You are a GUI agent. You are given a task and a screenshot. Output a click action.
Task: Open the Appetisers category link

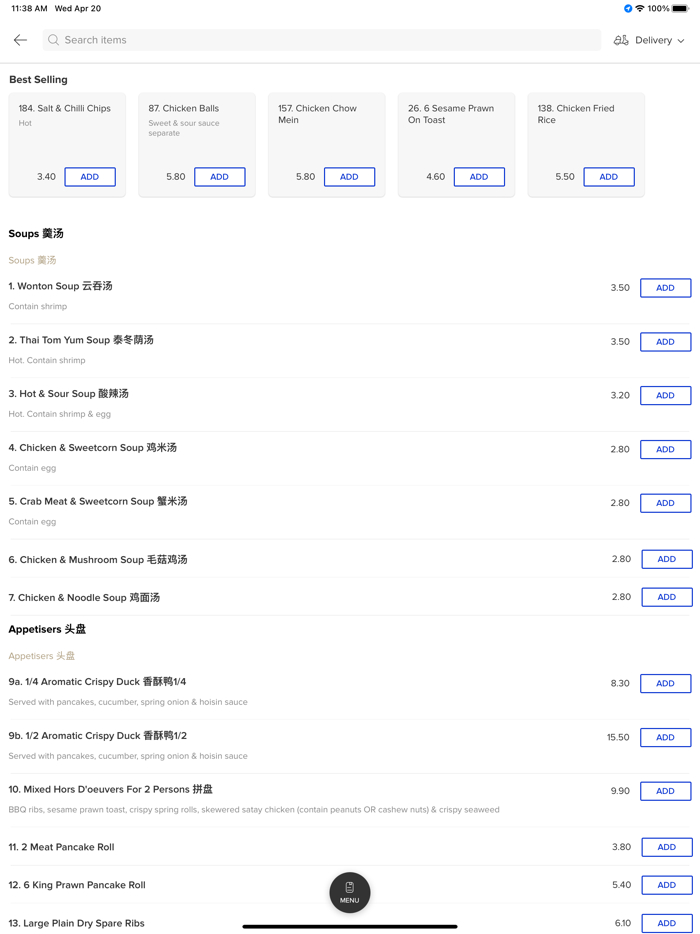(42, 656)
